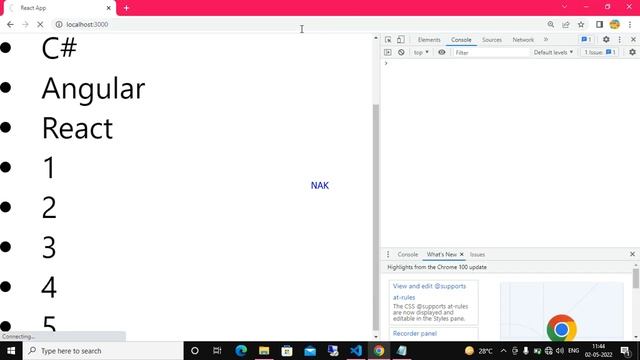The image size is (640, 360).
Task: Click the React list item
Action: tap(77, 128)
